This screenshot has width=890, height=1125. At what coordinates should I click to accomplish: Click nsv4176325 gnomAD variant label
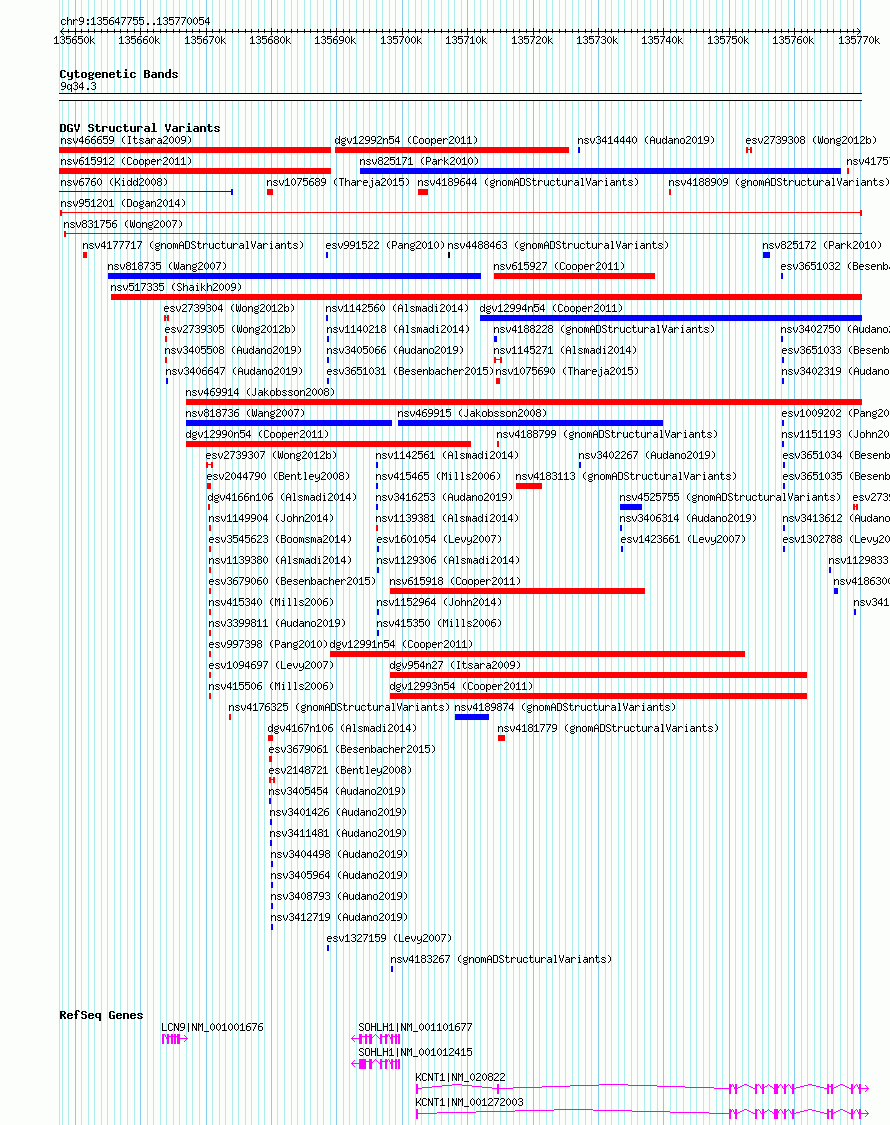pyautogui.click(x=339, y=707)
